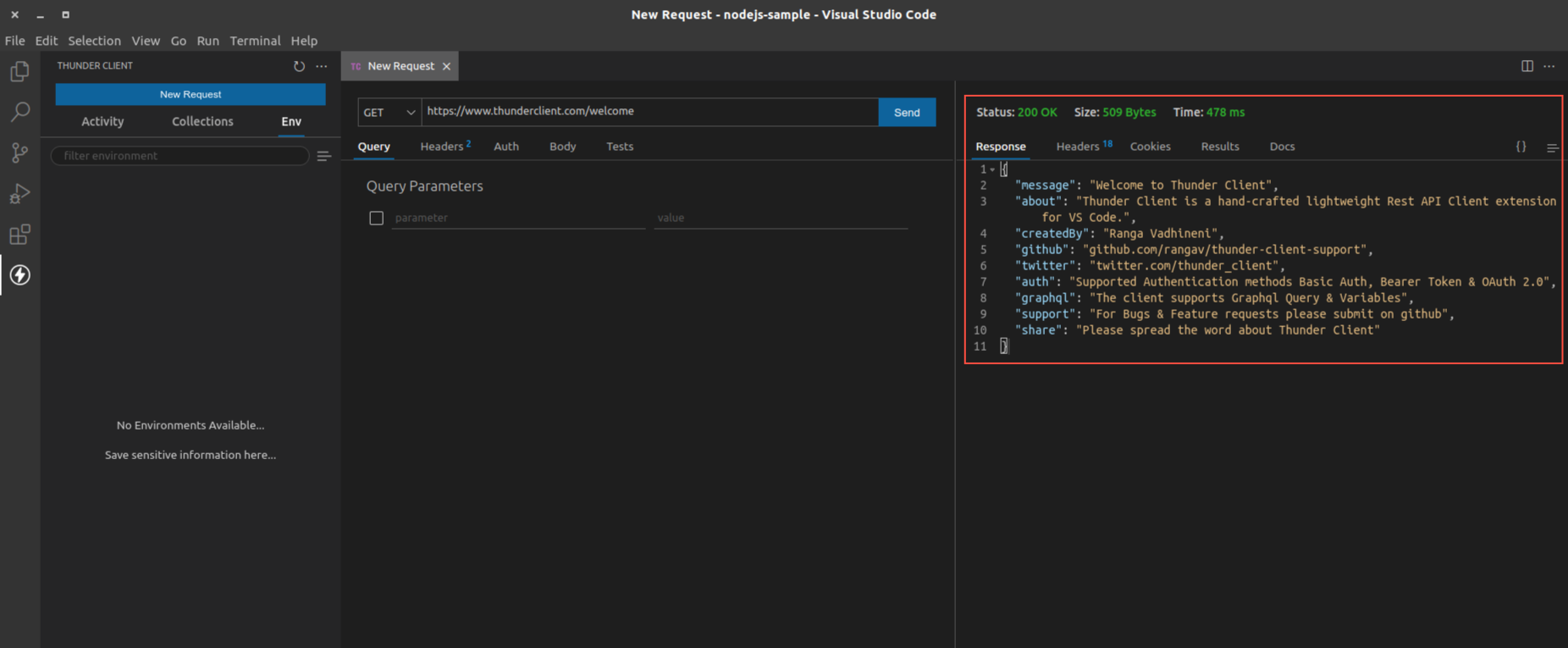The width and height of the screenshot is (1568, 648).
Task: Click the "createdBy" line in response
Action: pos(1119,234)
